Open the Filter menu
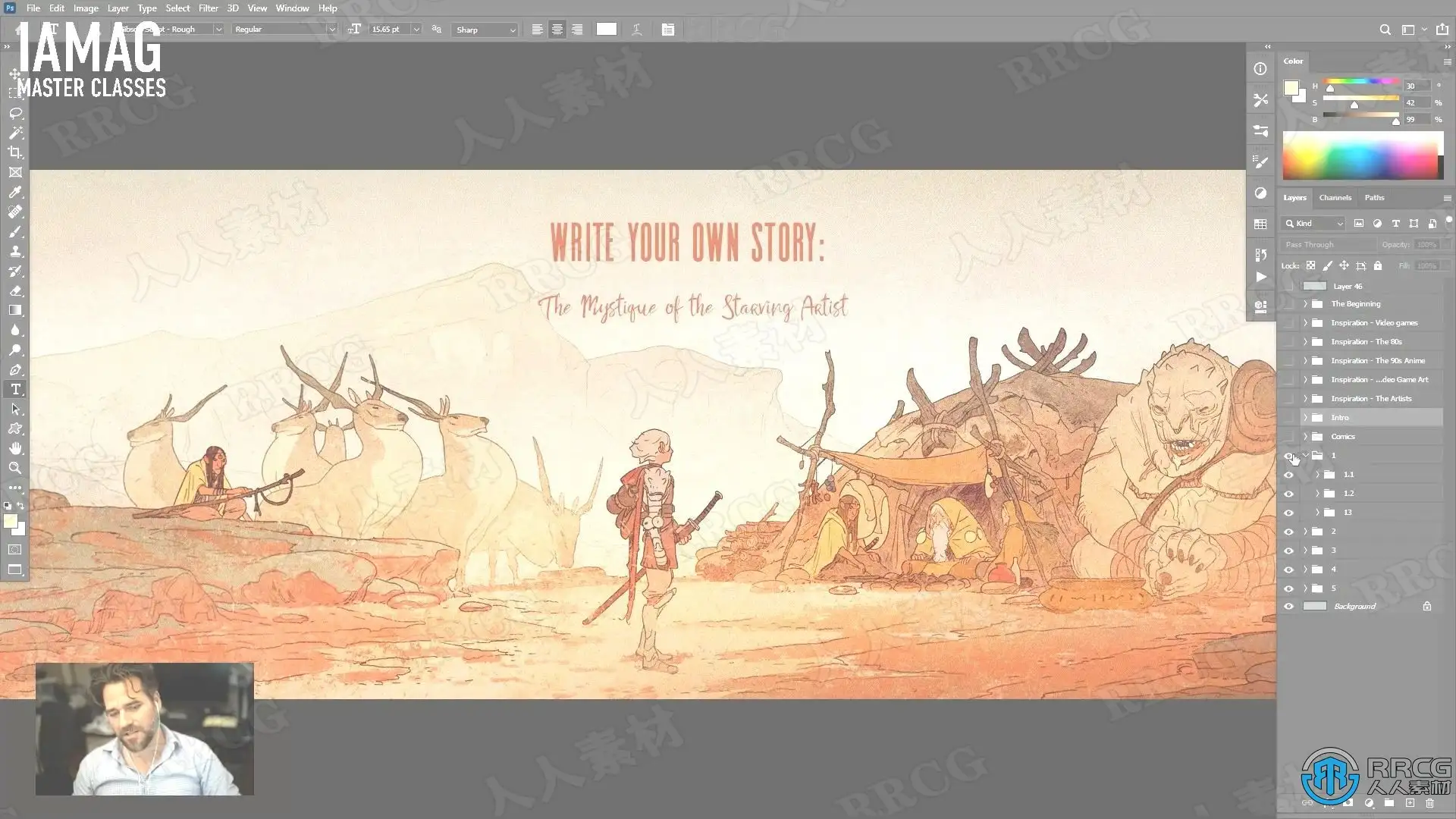This screenshot has width=1456, height=819. point(208,8)
